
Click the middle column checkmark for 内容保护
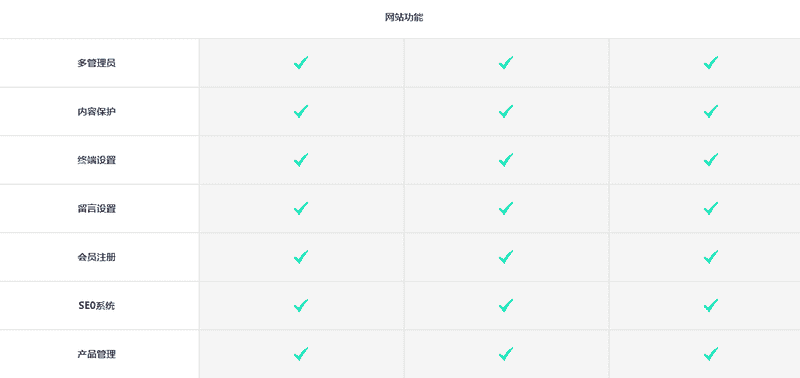point(506,112)
